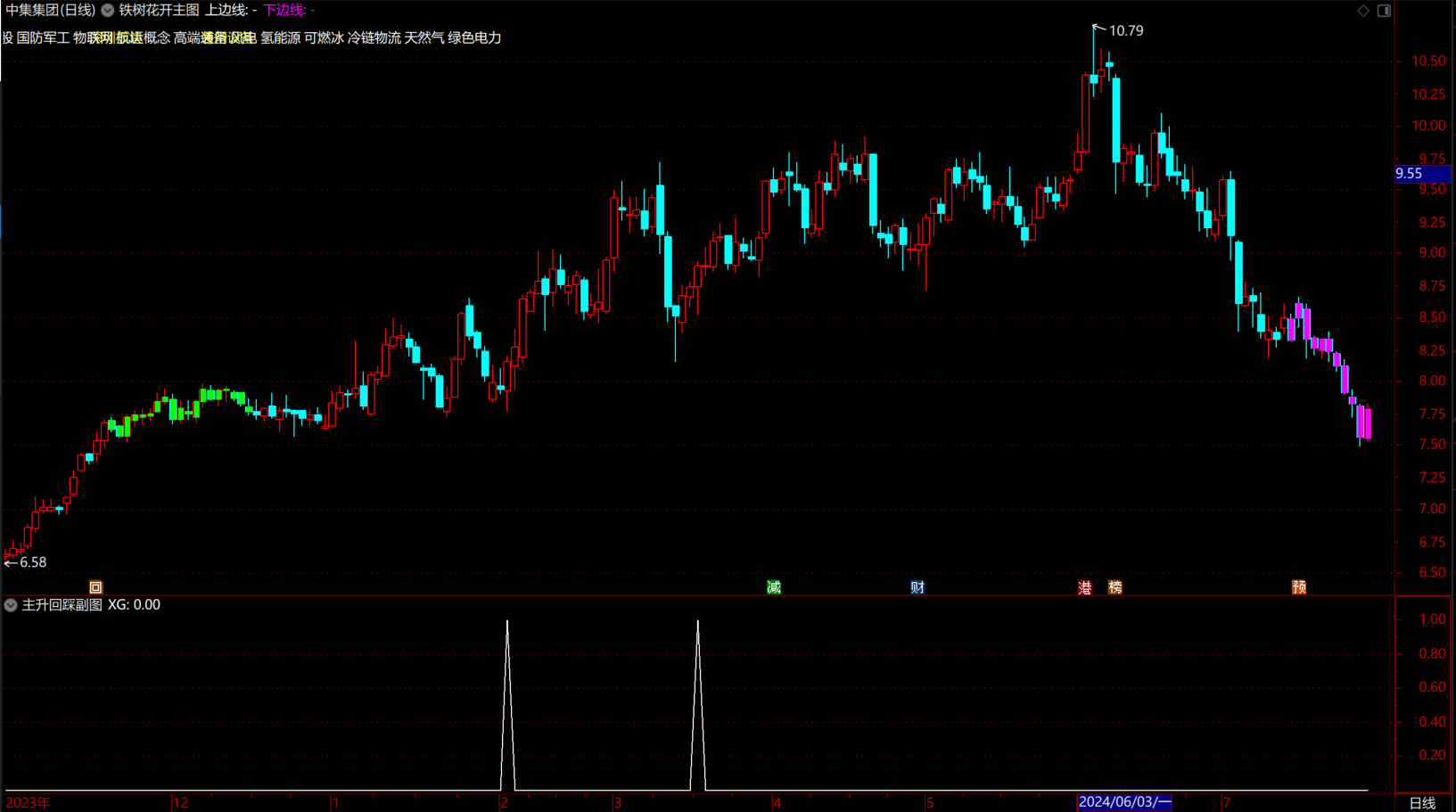Click the 主升回踩副图 indicator label
Image resolution: width=1456 pixels, height=812 pixels.
tap(62, 605)
